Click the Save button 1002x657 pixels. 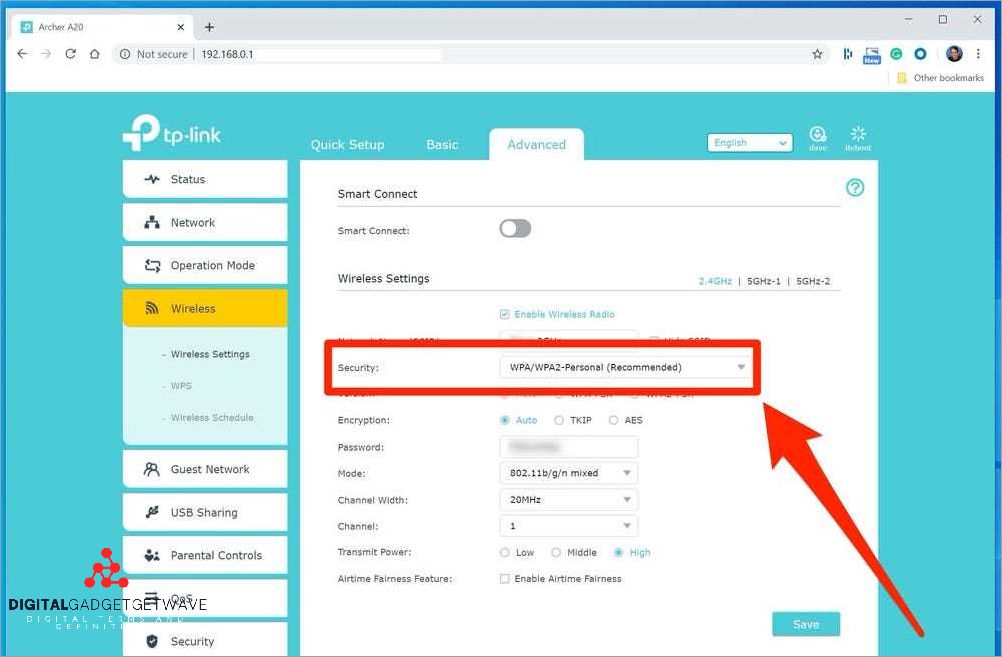tap(805, 623)
